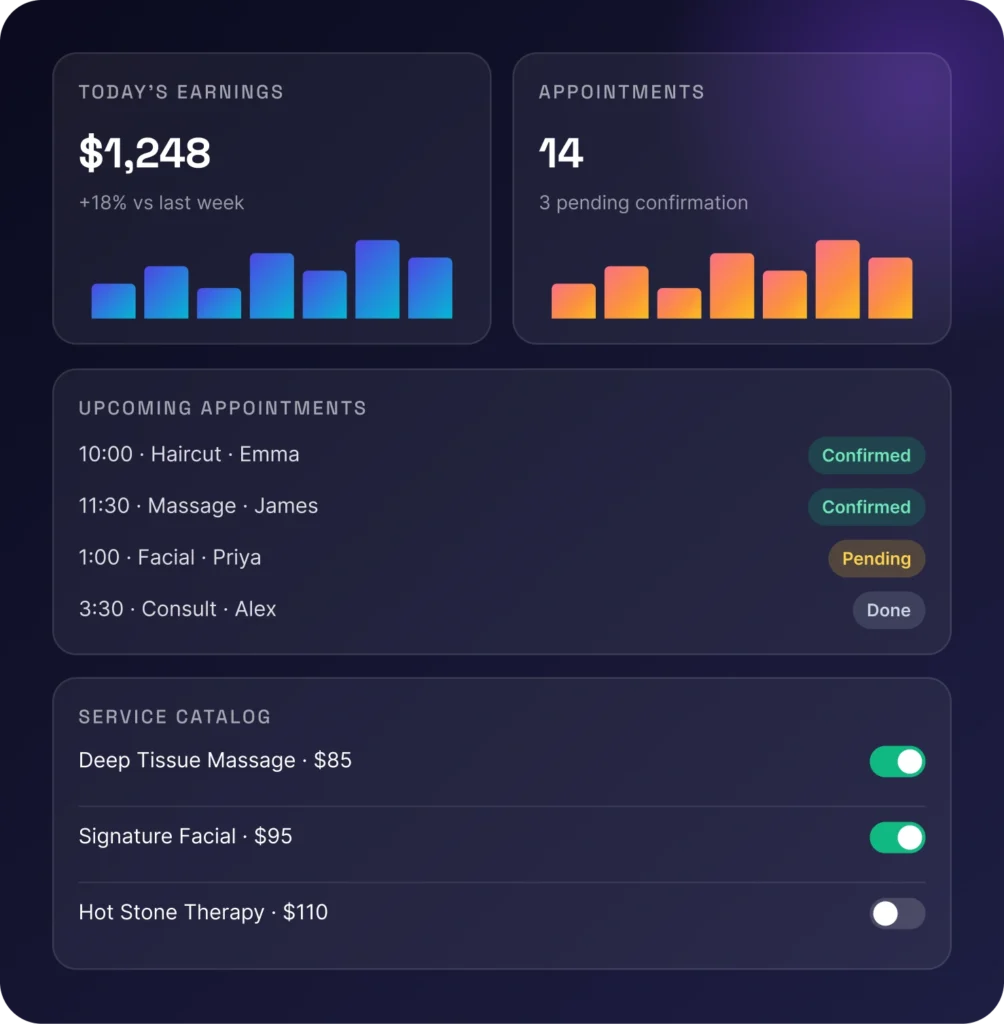
Task: Enable the Hot Stone Therapy toggle
Action: click(897, 913)
